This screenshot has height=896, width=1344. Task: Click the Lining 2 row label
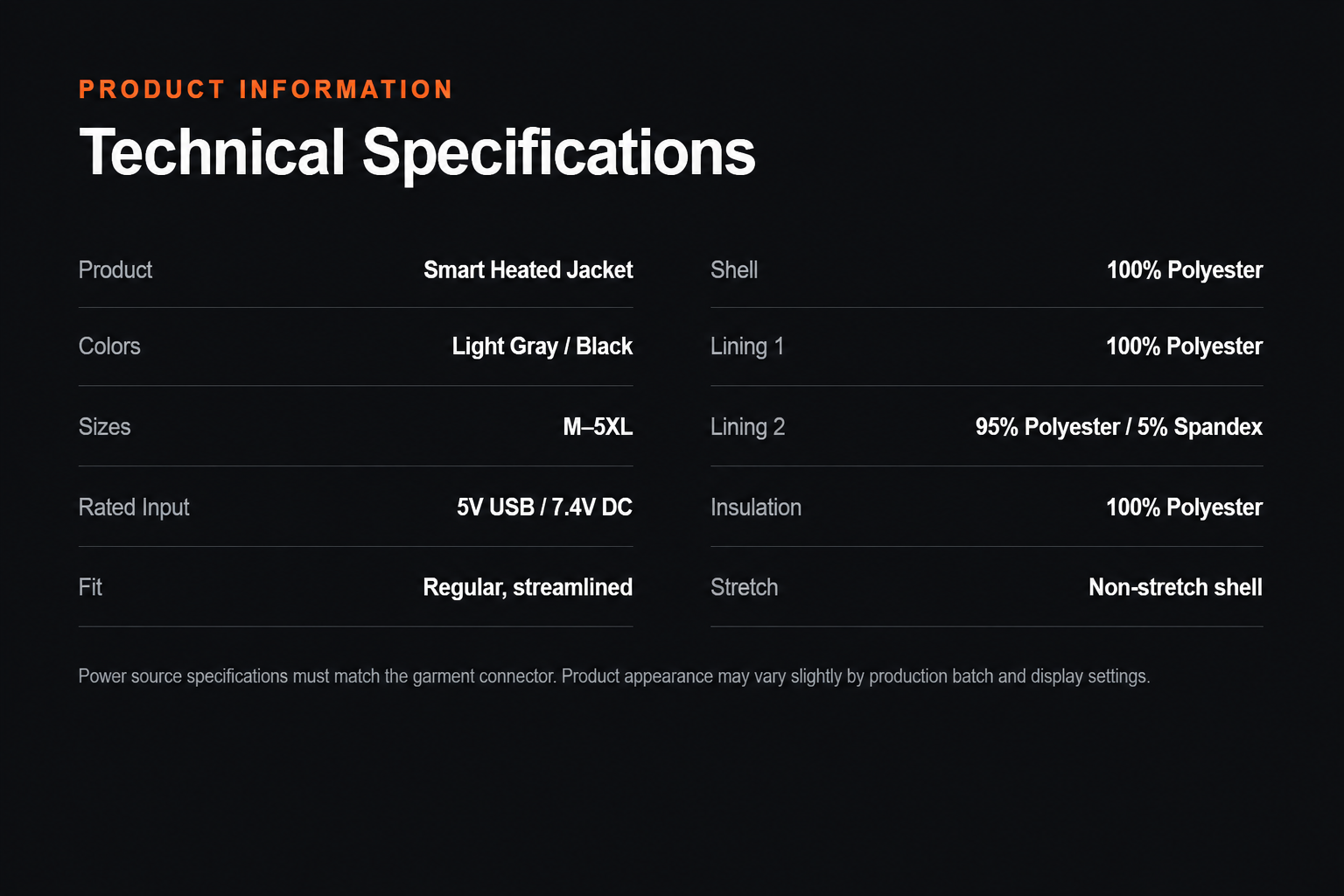coord(747,427)
